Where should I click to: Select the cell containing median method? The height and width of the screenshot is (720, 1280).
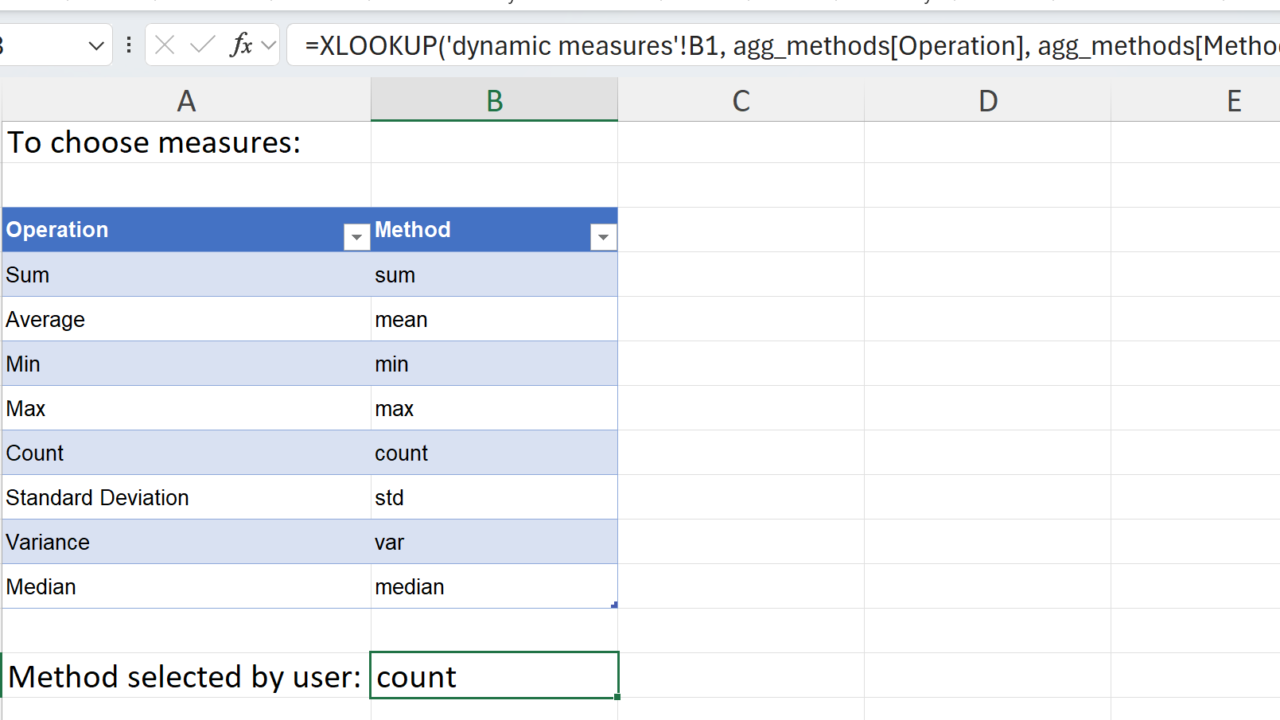(x=494, y=586)
